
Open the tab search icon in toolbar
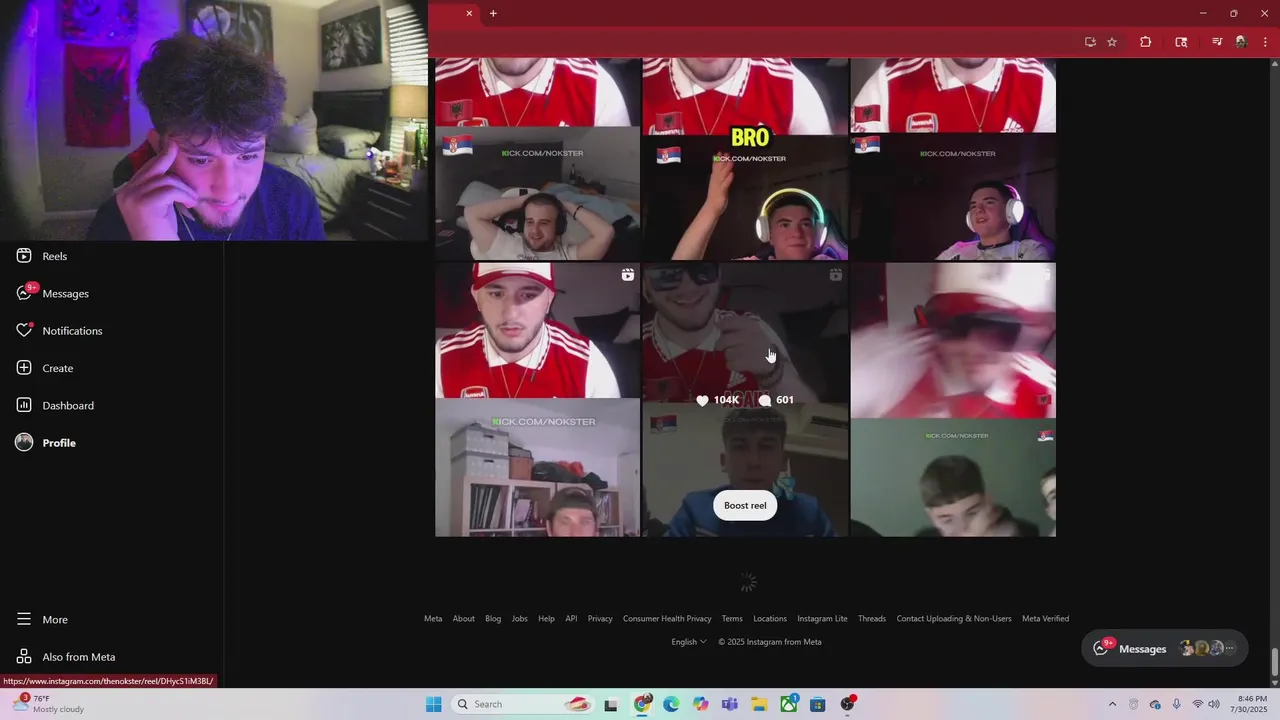click(x=1181, y=42)
